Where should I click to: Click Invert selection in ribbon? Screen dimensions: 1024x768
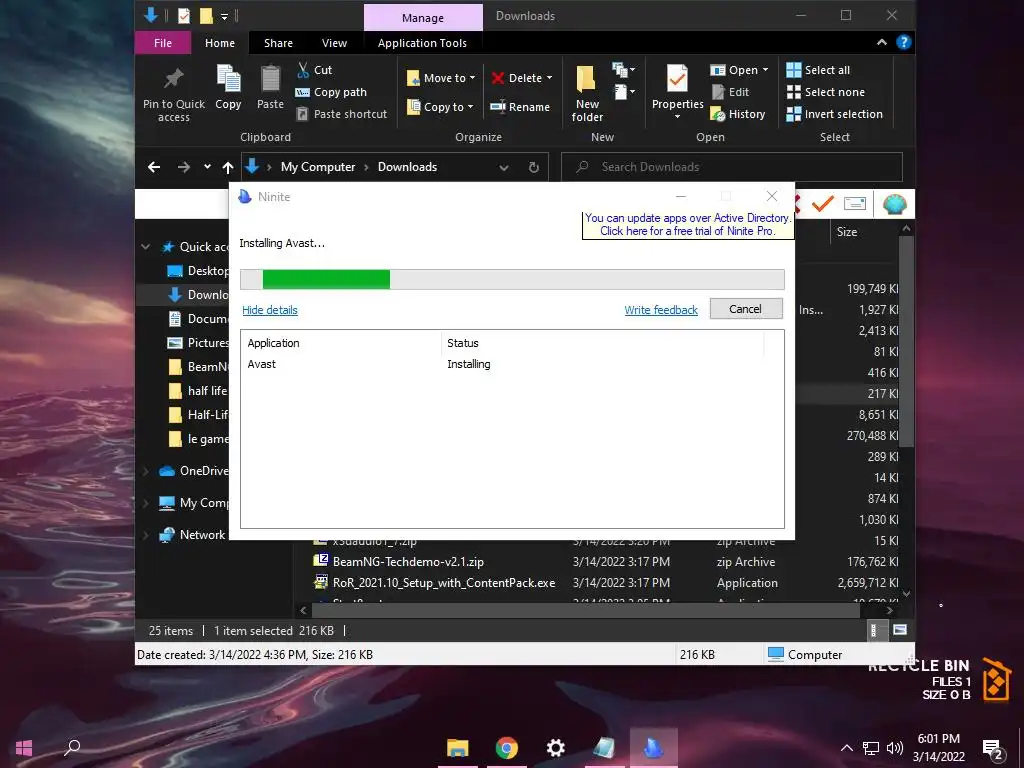(x=835, y=114)
